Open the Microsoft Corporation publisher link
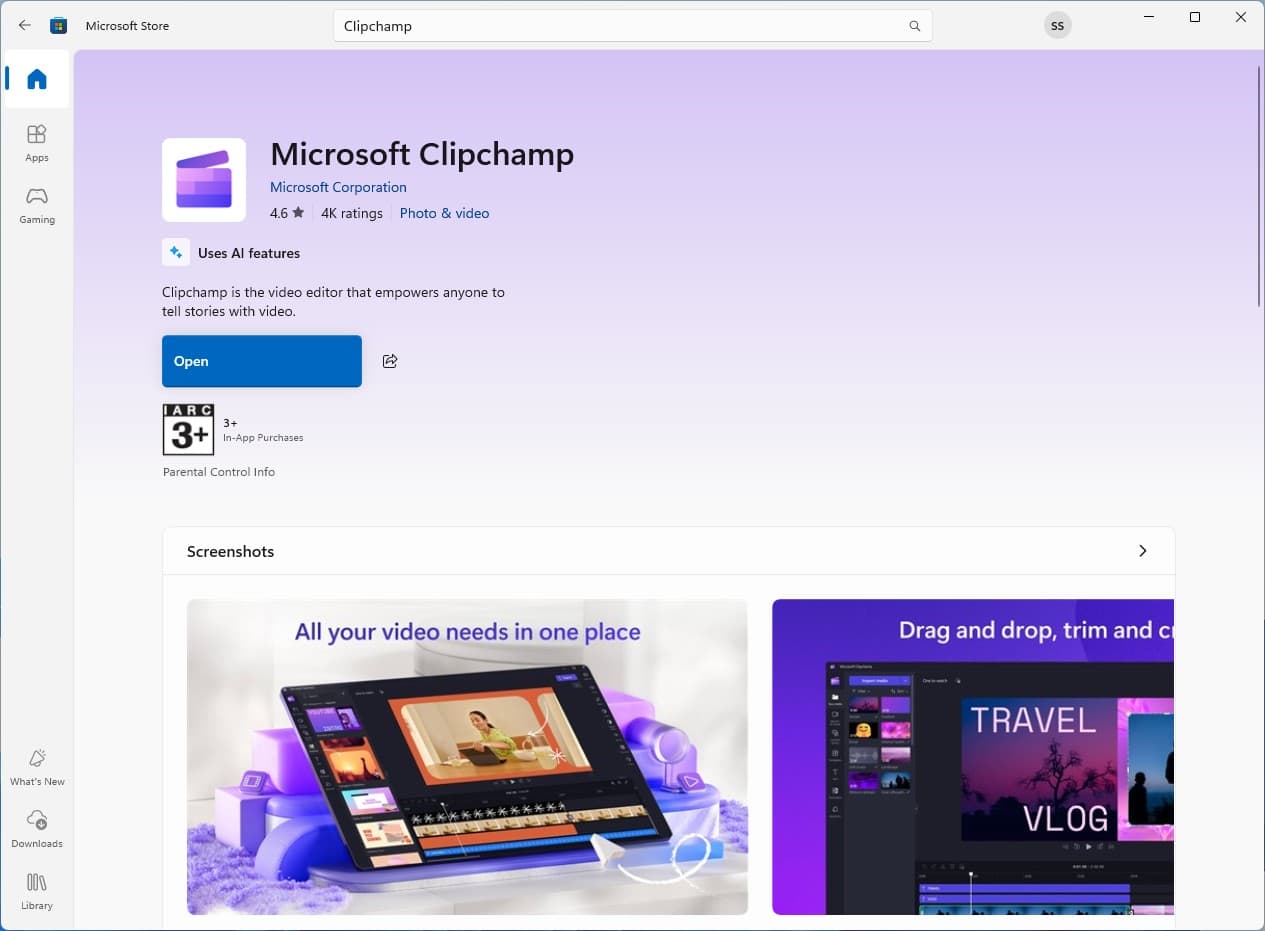 point(338,187)
